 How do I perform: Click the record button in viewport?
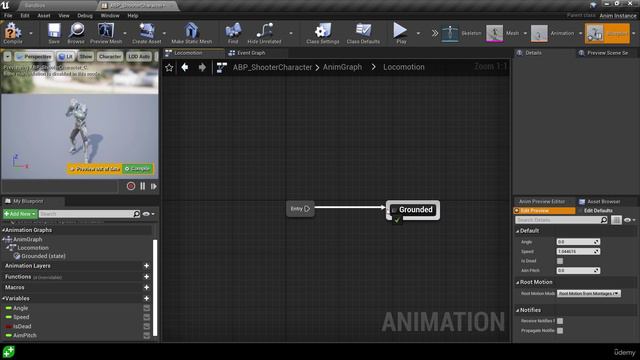pos(131,186)
